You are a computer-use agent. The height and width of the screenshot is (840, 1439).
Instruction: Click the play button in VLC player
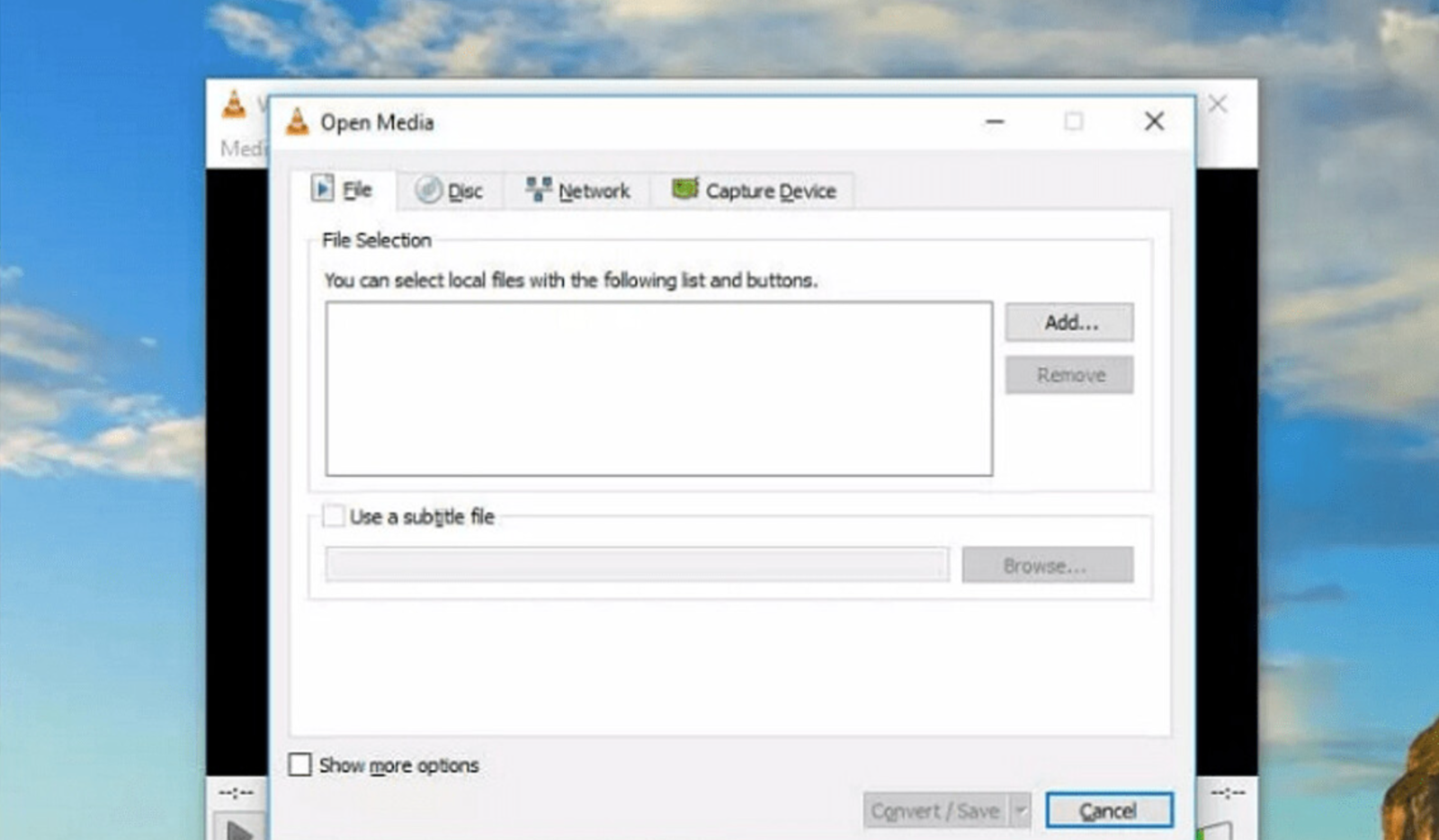click(x=237, y=829)
